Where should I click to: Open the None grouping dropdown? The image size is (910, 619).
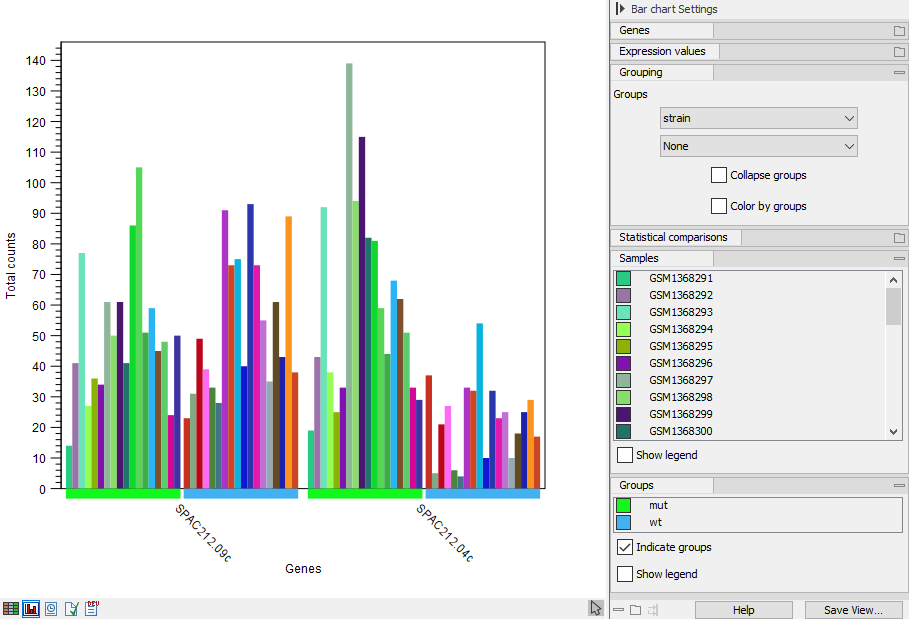coord(758,146)
